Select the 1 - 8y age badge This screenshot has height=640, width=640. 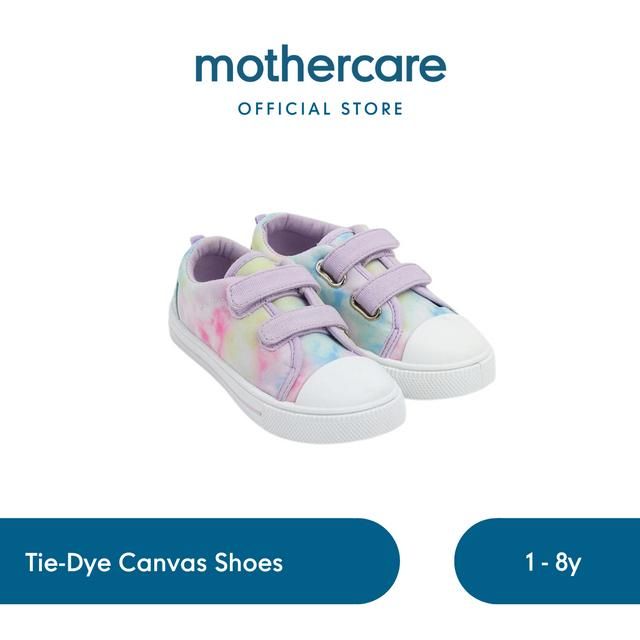553,563
